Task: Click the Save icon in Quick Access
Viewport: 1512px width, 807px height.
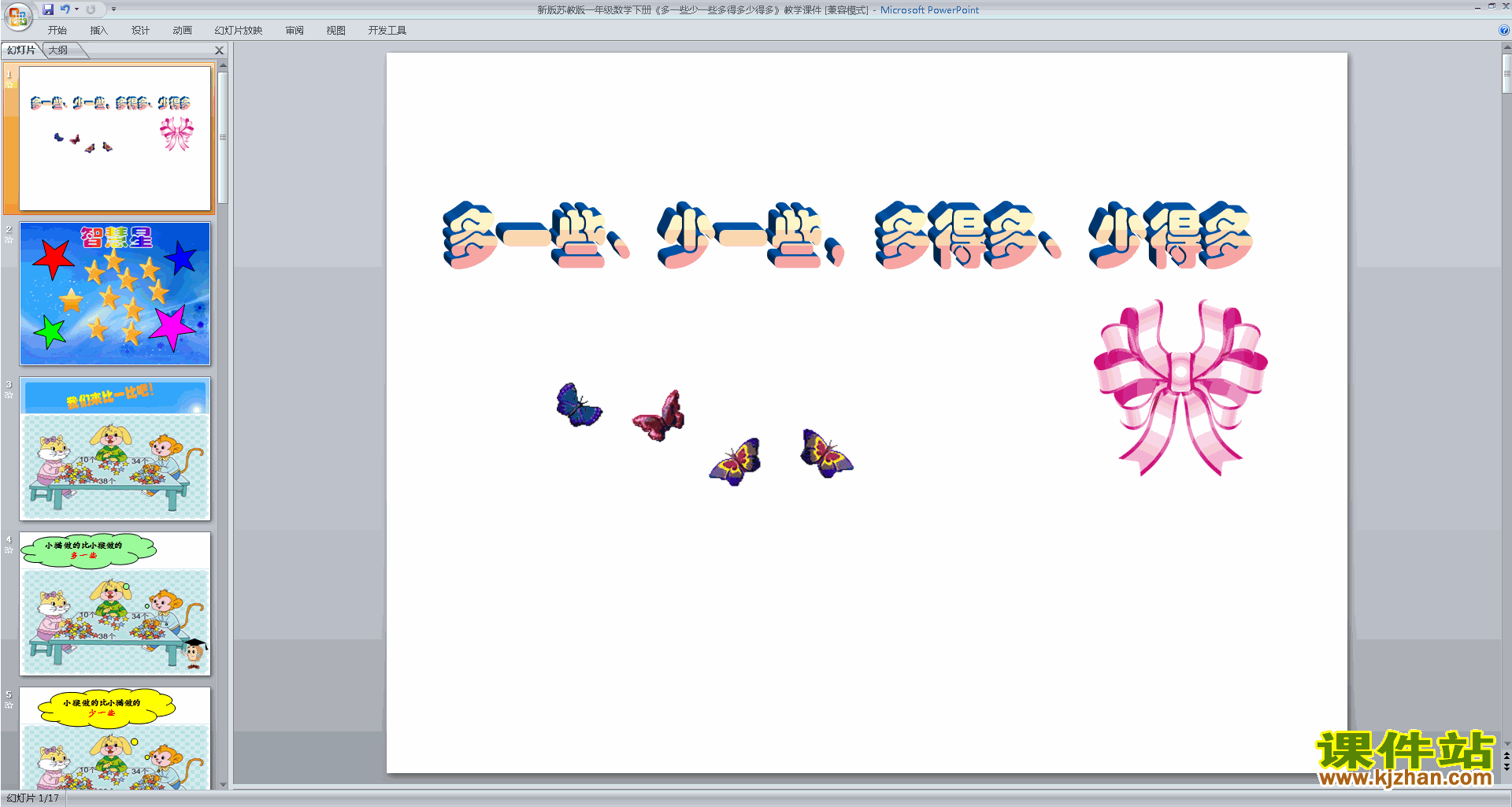Action: 48,9
